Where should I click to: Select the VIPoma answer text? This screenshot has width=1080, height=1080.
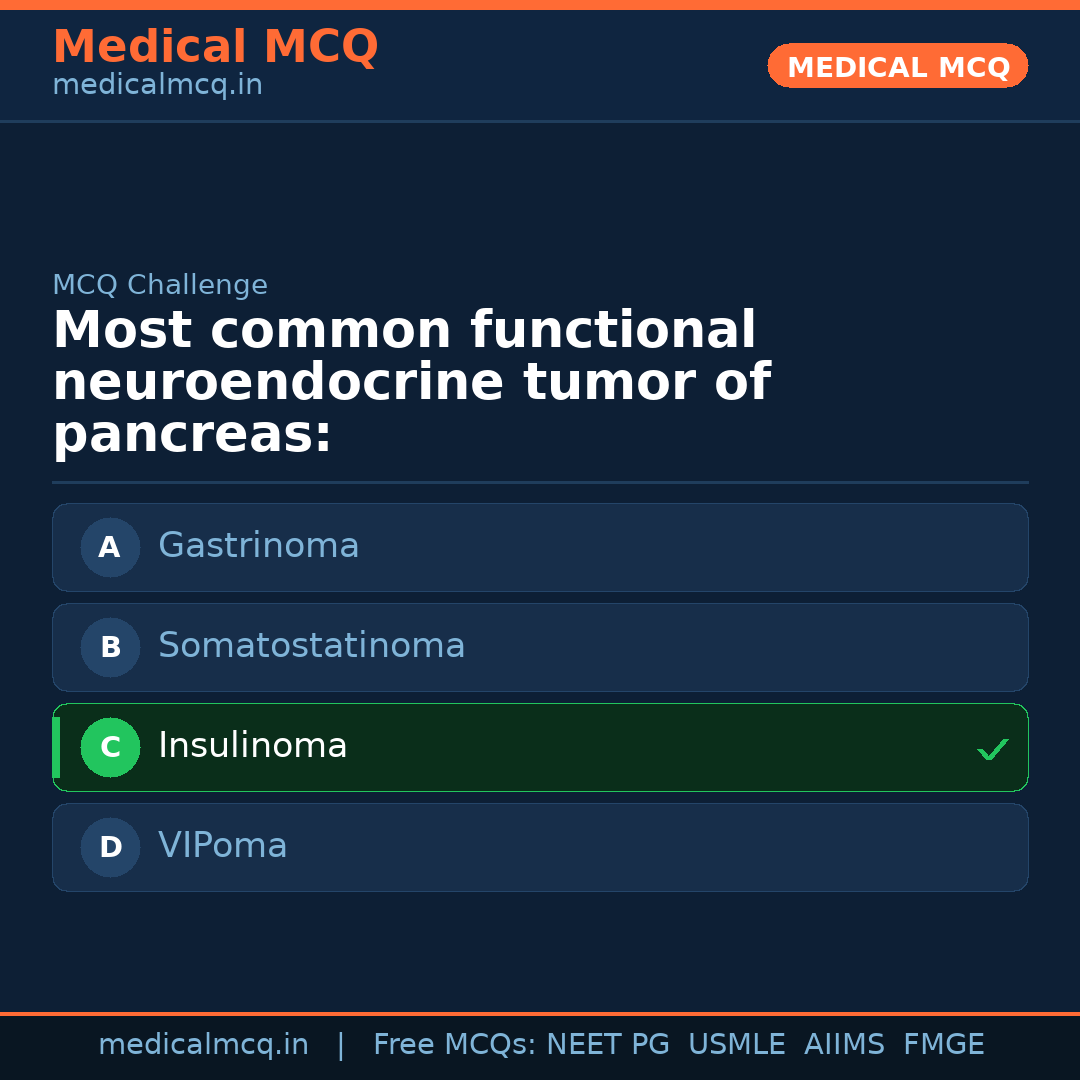[x=222, y=846]
